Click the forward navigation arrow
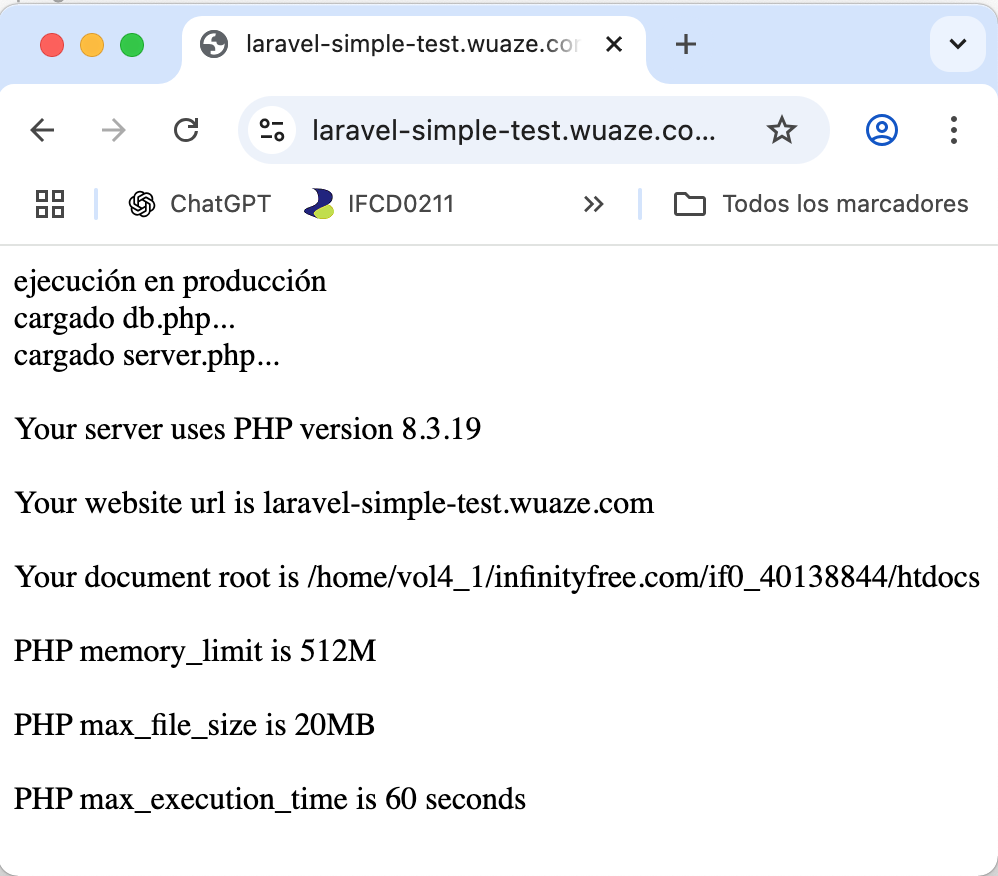The width and height of the screenshot is (998, 876). (x=114, y=130)
